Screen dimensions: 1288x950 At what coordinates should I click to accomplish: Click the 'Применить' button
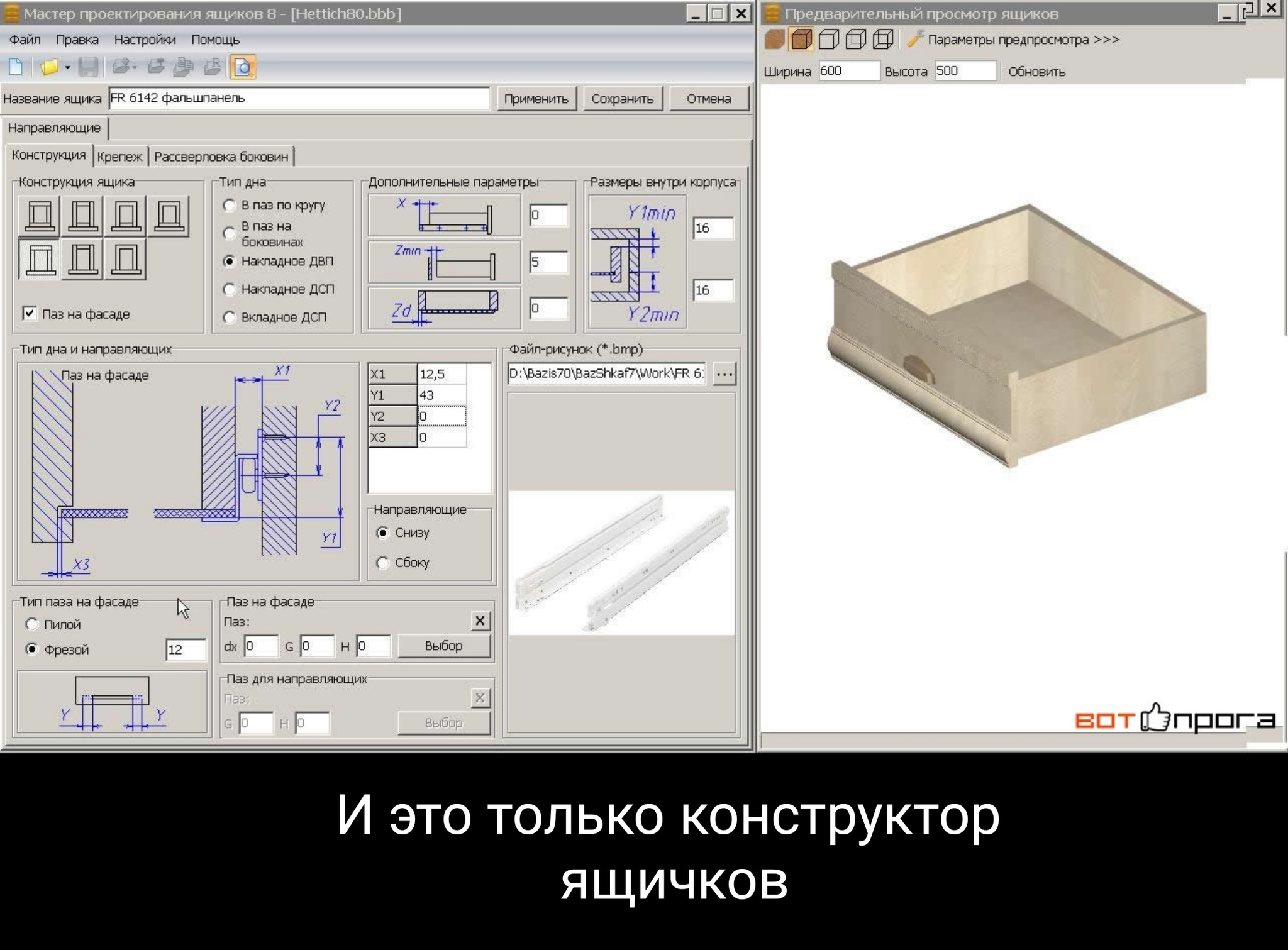[536, 99]
